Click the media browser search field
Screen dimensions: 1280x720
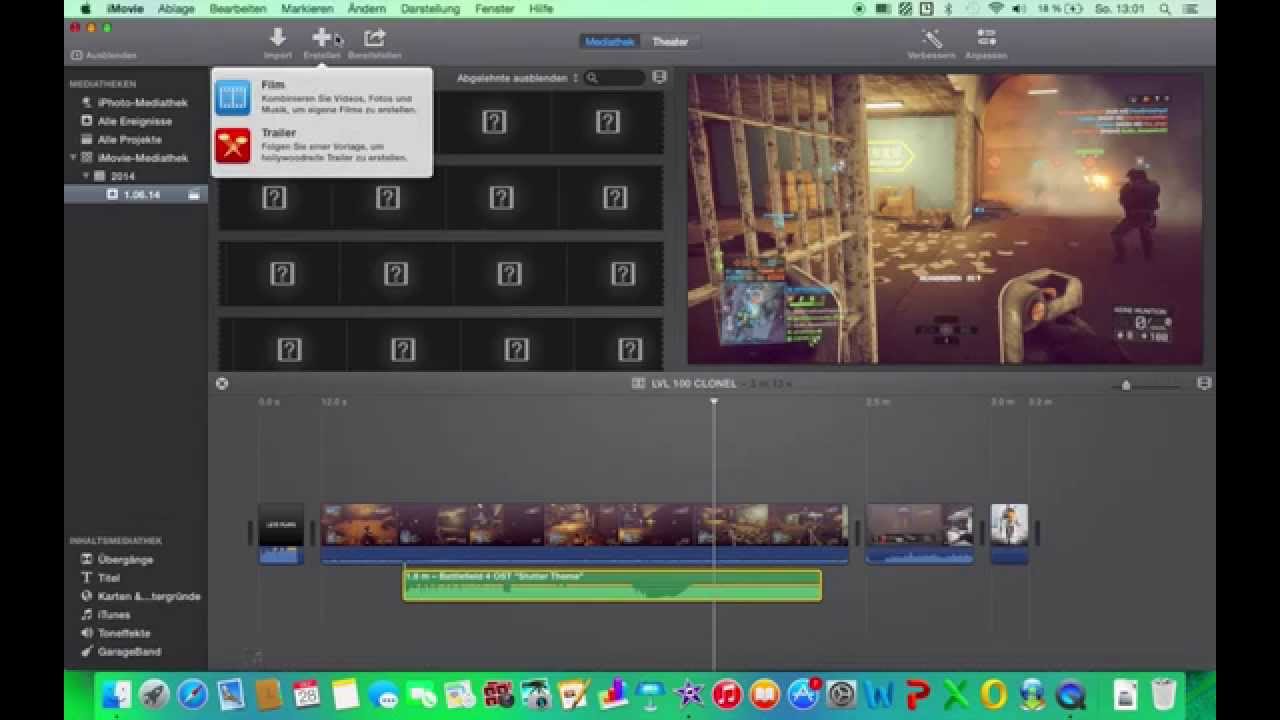tap(615, 78)
